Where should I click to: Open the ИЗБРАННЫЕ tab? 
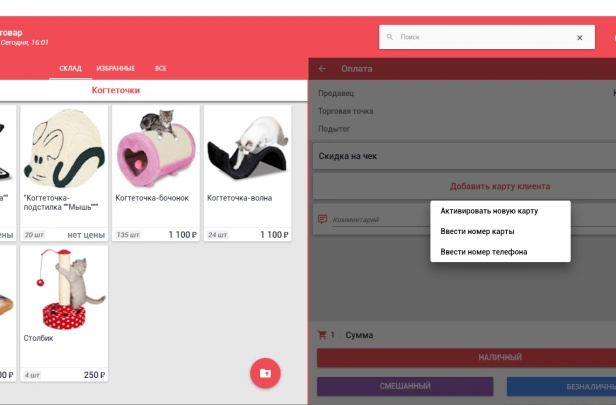116,68
